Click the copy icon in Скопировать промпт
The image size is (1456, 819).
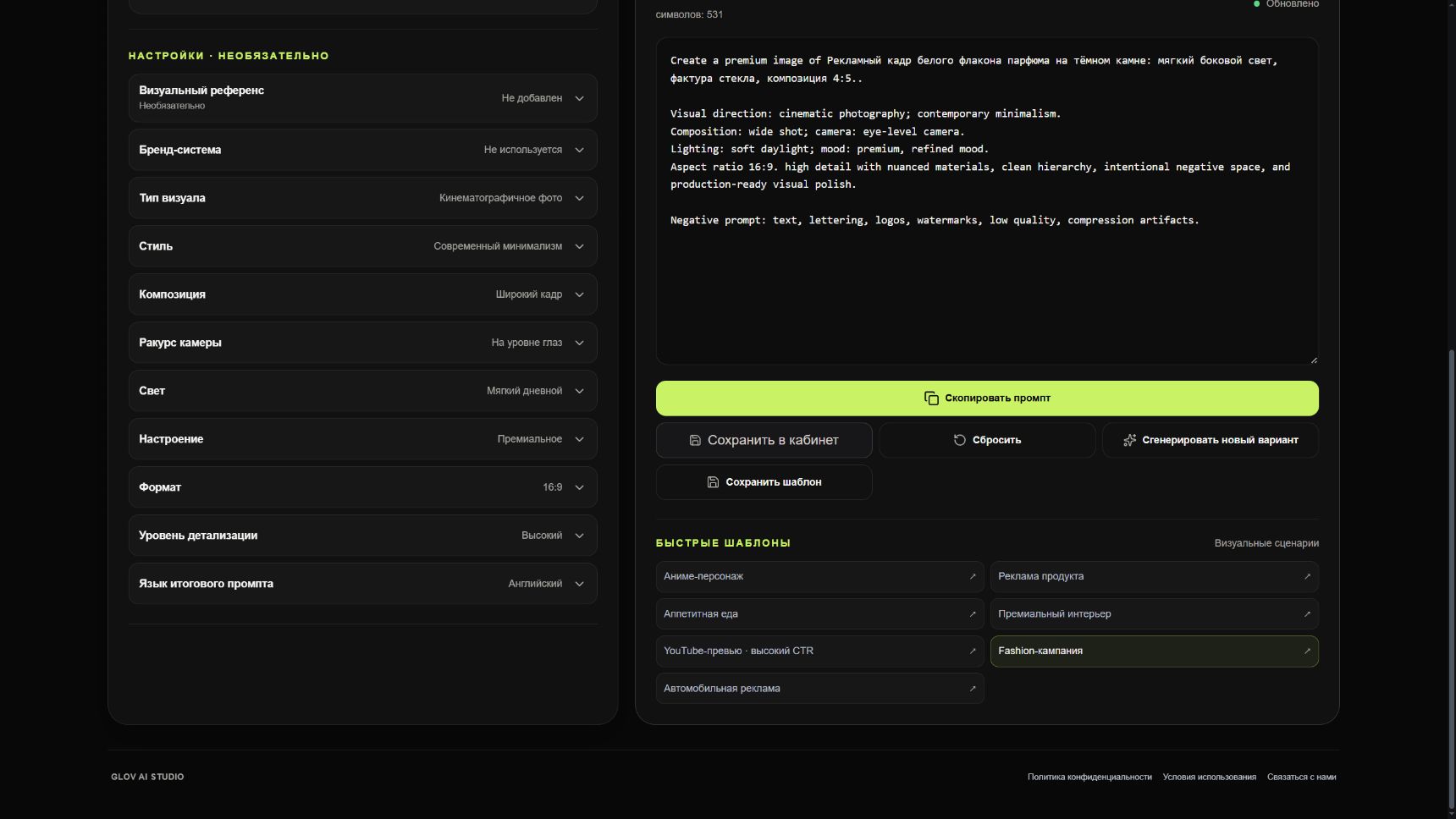tap(931, 399)
